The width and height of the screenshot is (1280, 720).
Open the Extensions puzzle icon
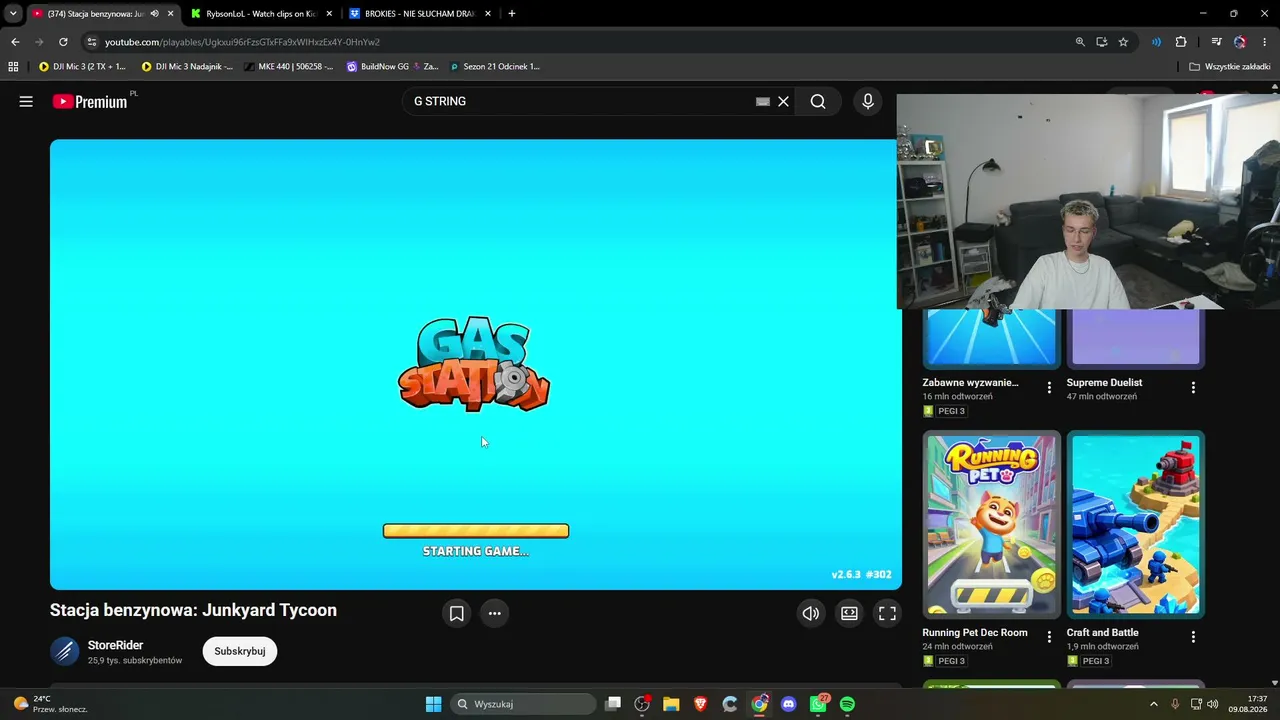(1181, 42)
